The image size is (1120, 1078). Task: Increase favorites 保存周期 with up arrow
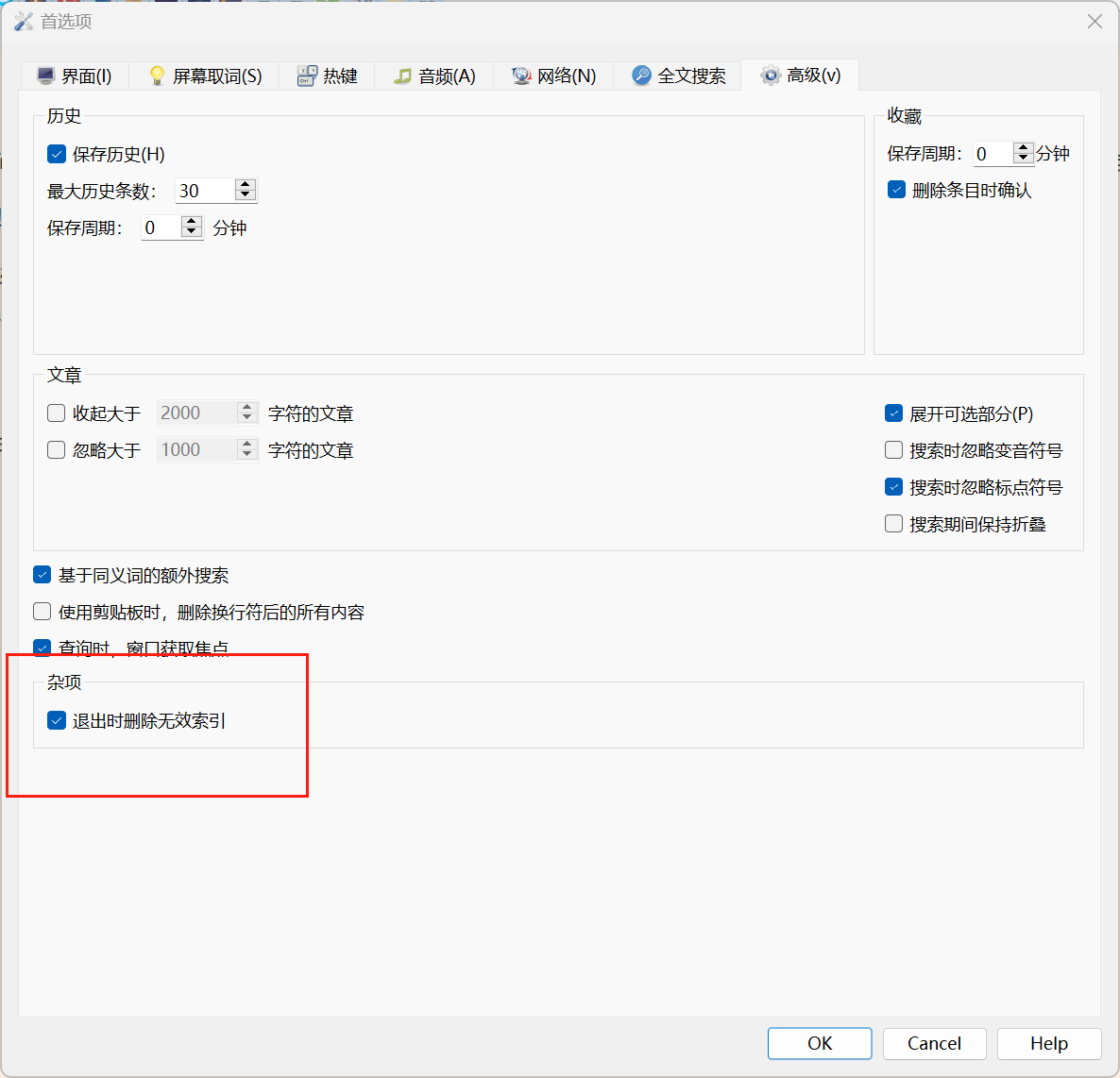pos(1023,148)
